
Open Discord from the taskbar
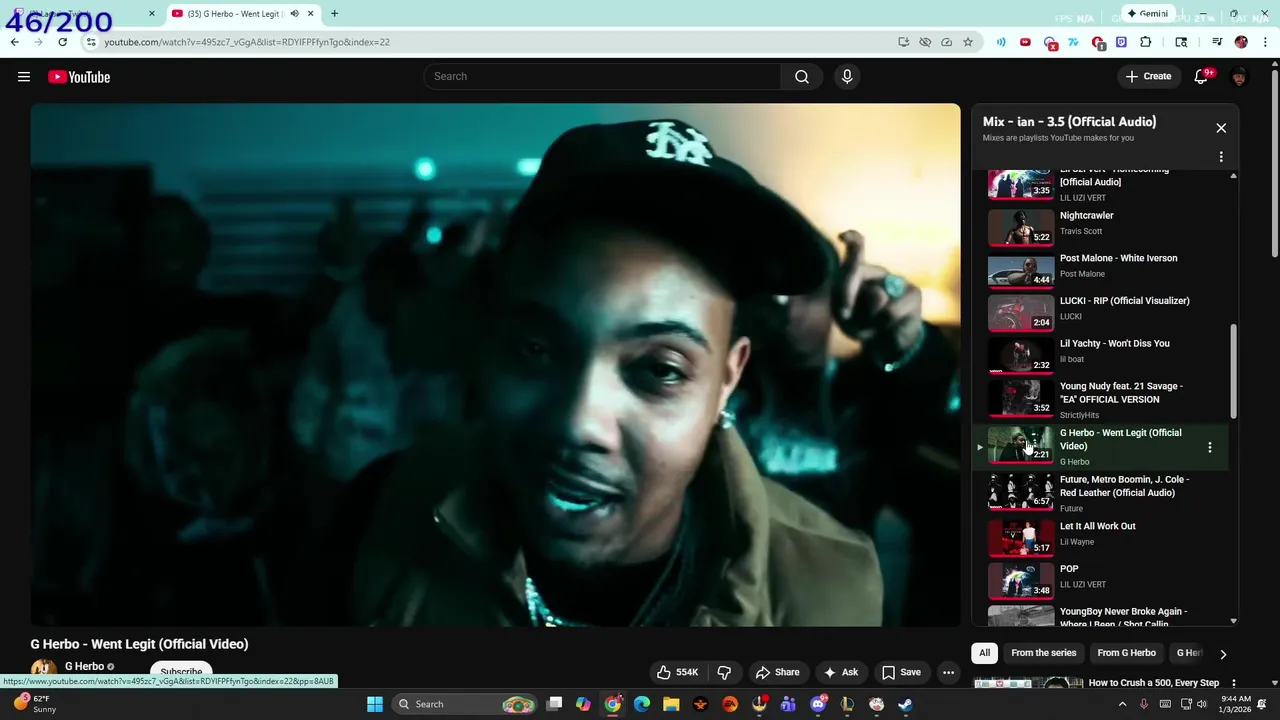[x=818, y=704]
